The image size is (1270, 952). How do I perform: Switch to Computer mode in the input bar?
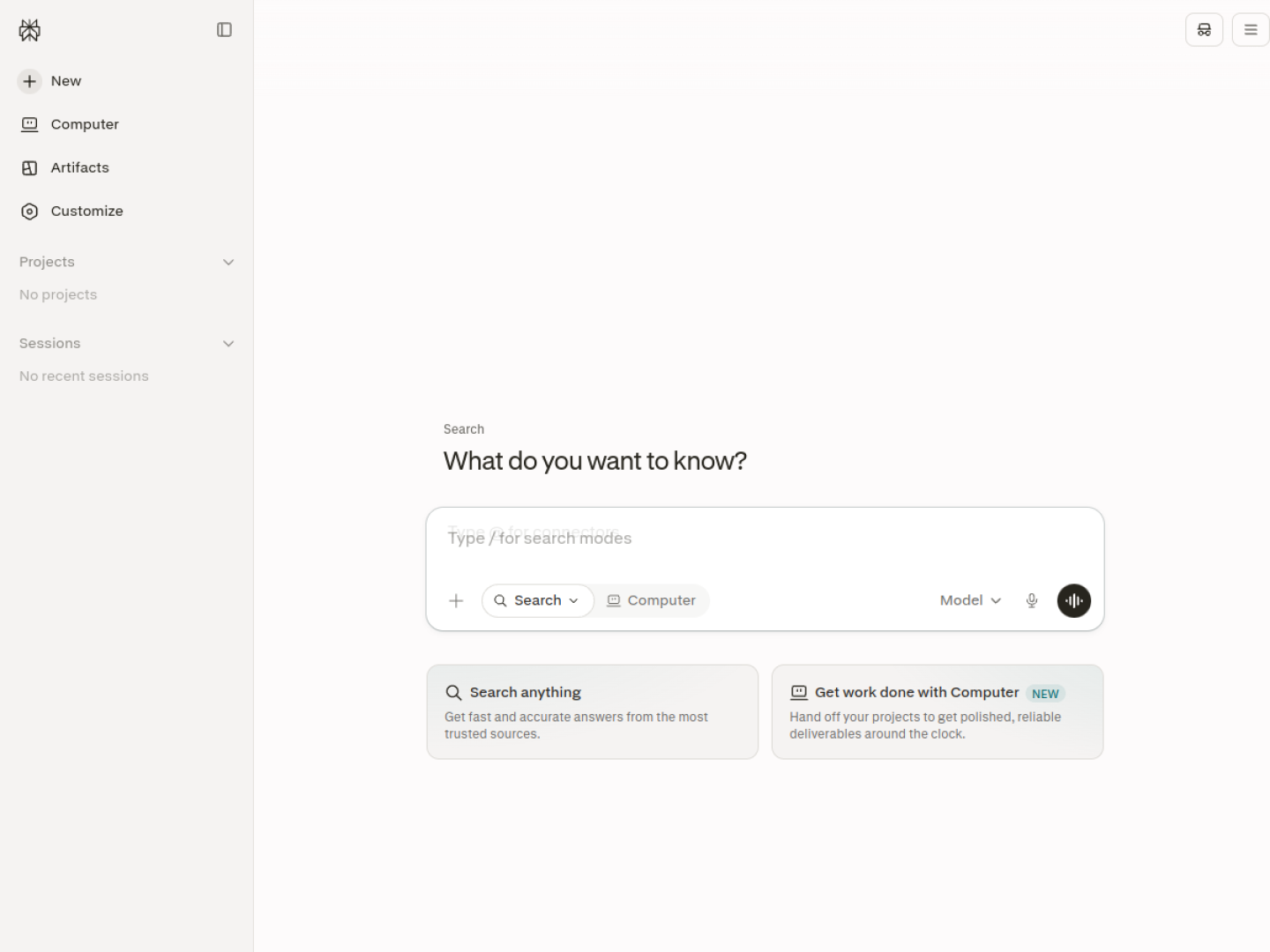(x=652, y=600)
